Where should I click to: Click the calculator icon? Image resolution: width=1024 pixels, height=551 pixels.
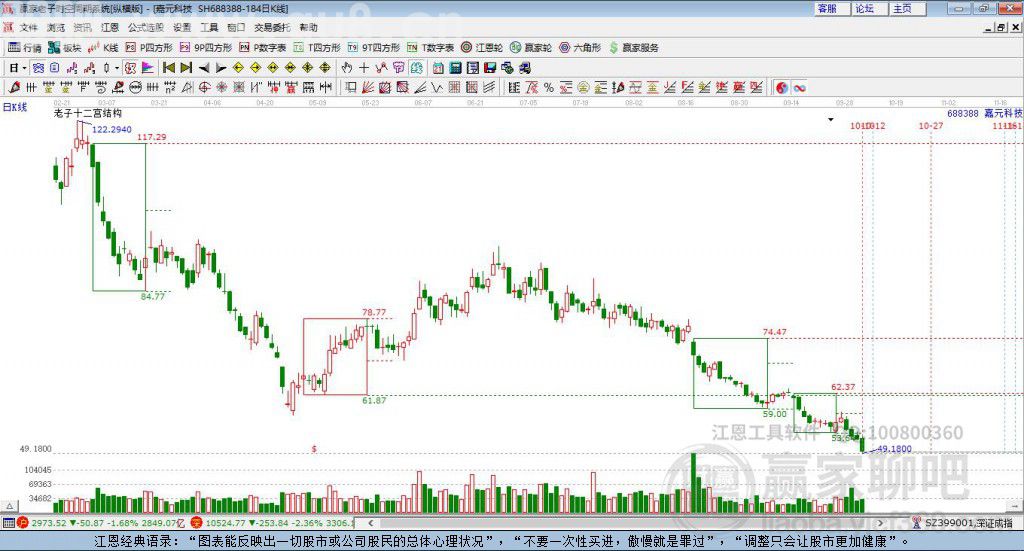click(x=455, y=68)
